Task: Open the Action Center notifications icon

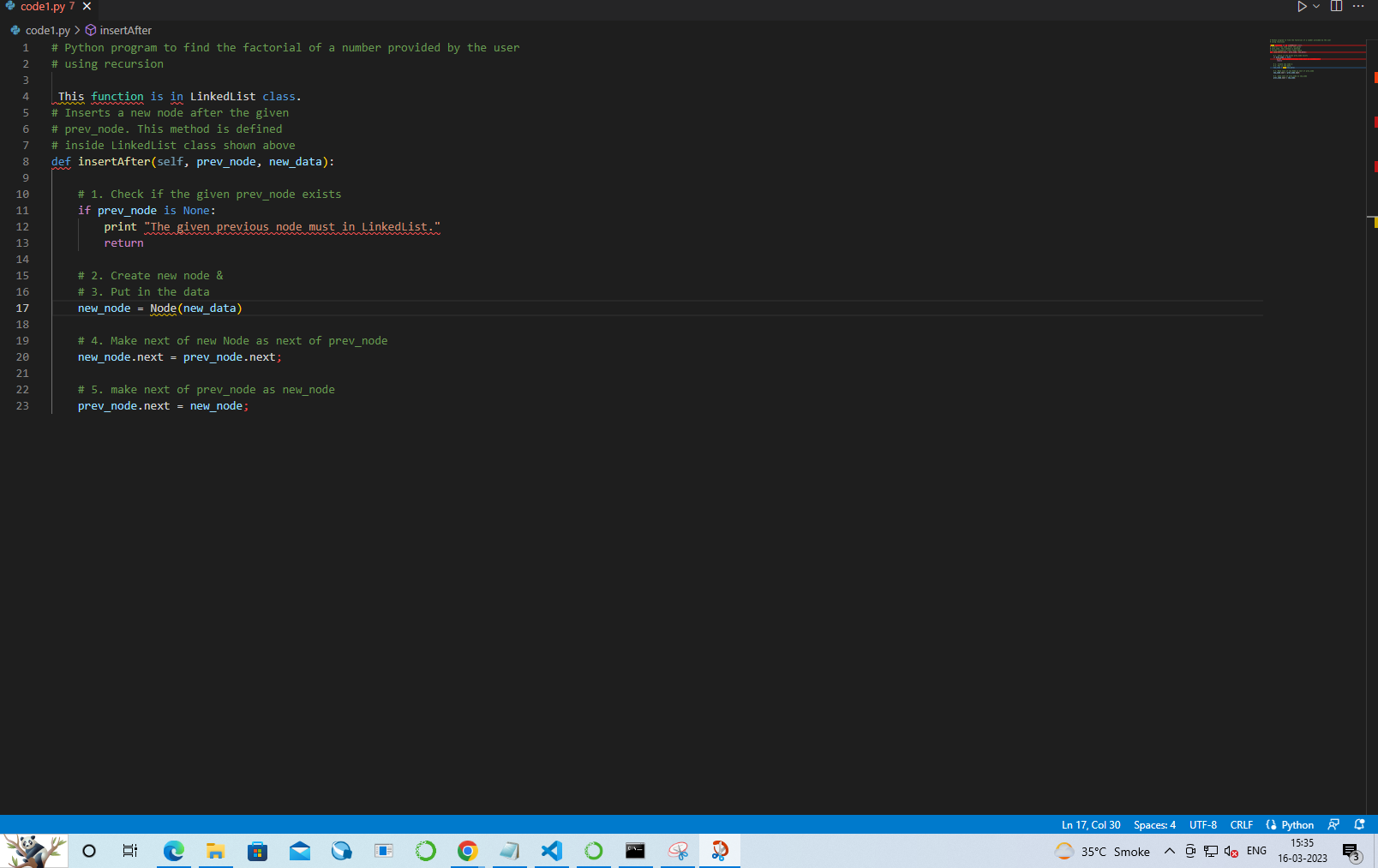Action: [x=1351, y=852]
